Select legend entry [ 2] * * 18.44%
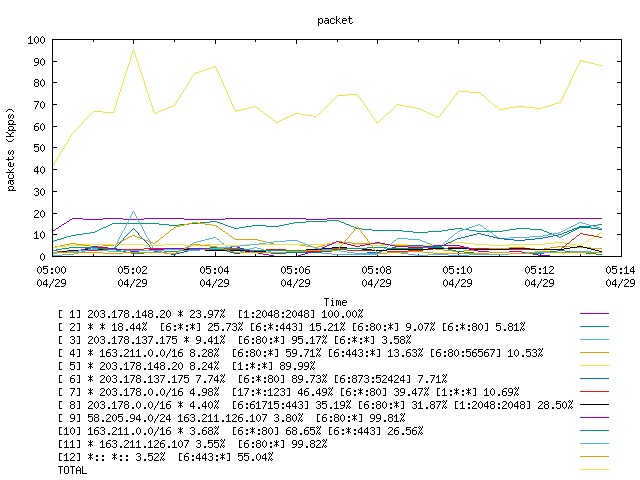This screenshot has width=640, height=480. click(291, 327)
